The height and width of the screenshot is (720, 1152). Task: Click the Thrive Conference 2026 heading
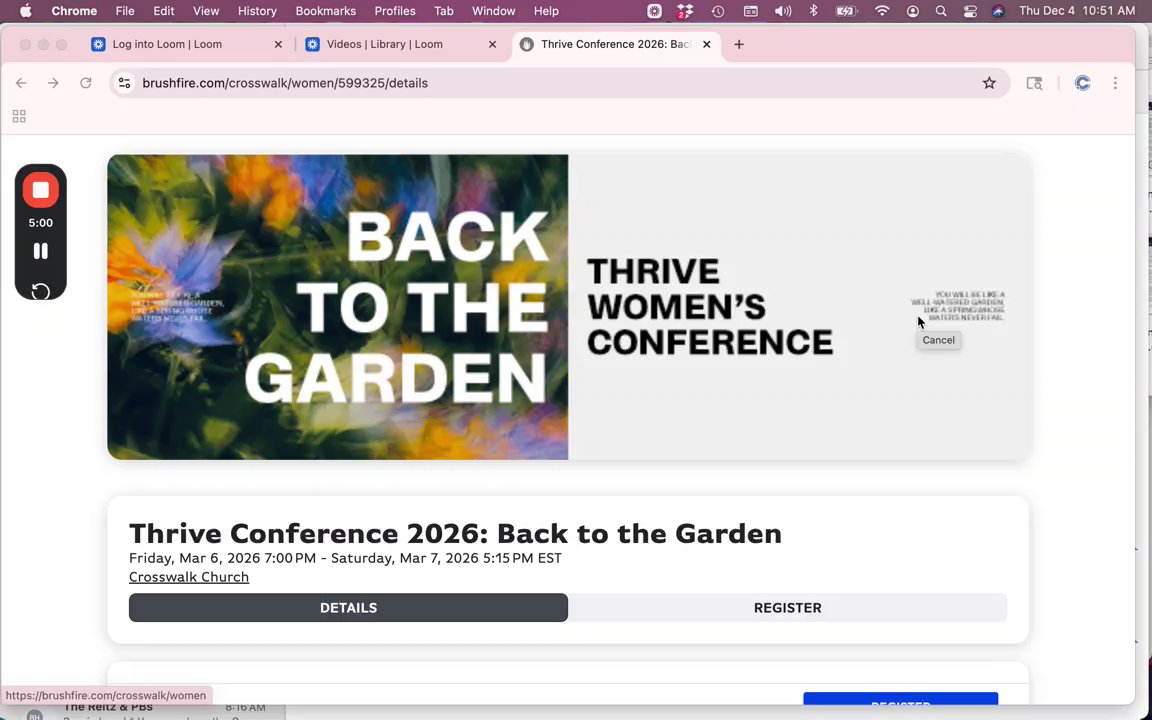click(x=456, y=533)
